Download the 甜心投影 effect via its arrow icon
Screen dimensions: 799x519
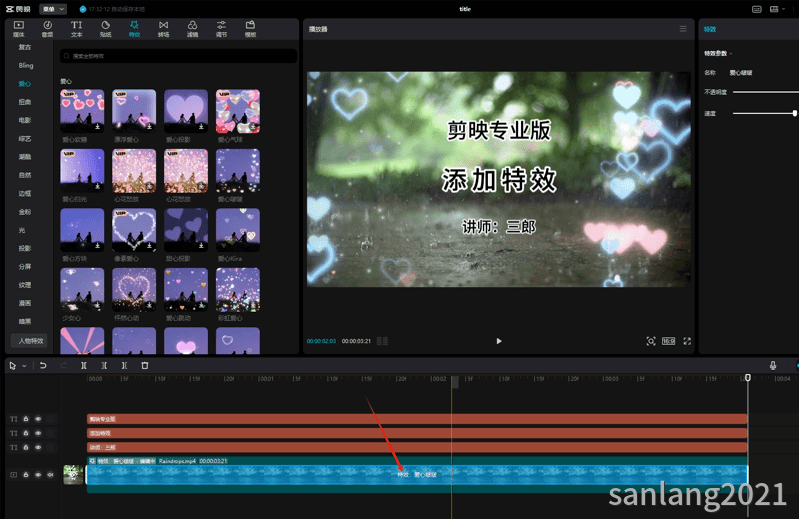pos(201,246)
